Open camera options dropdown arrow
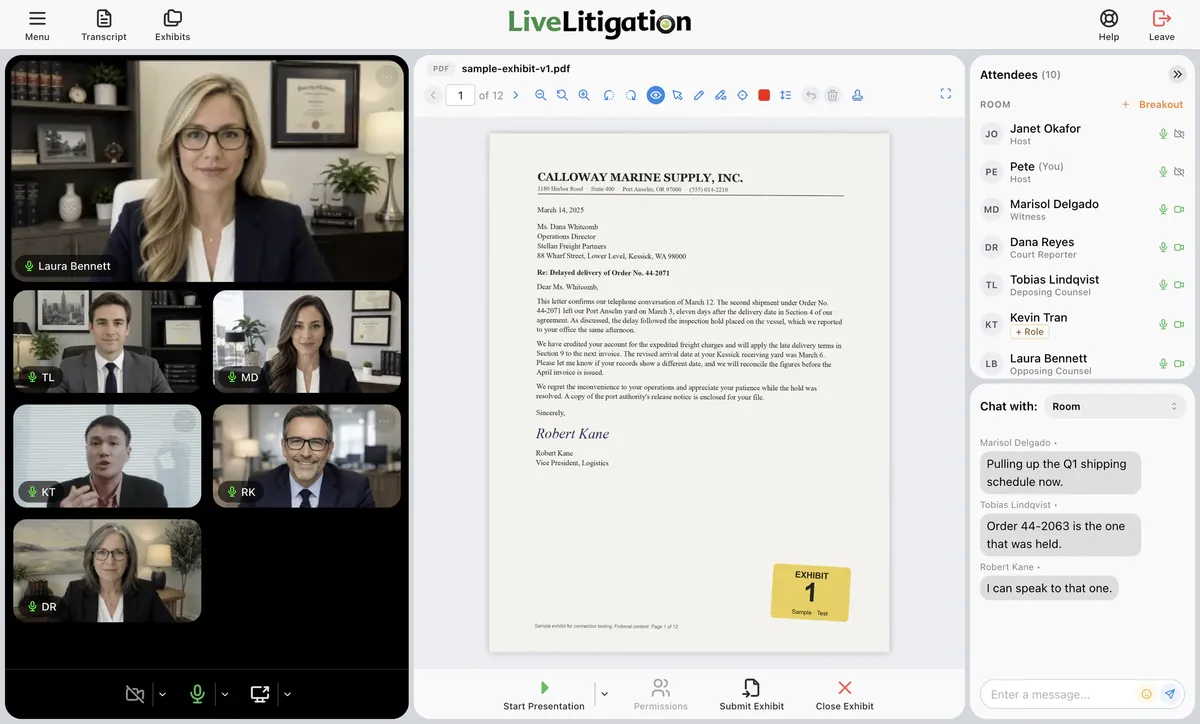 (163, 694)
